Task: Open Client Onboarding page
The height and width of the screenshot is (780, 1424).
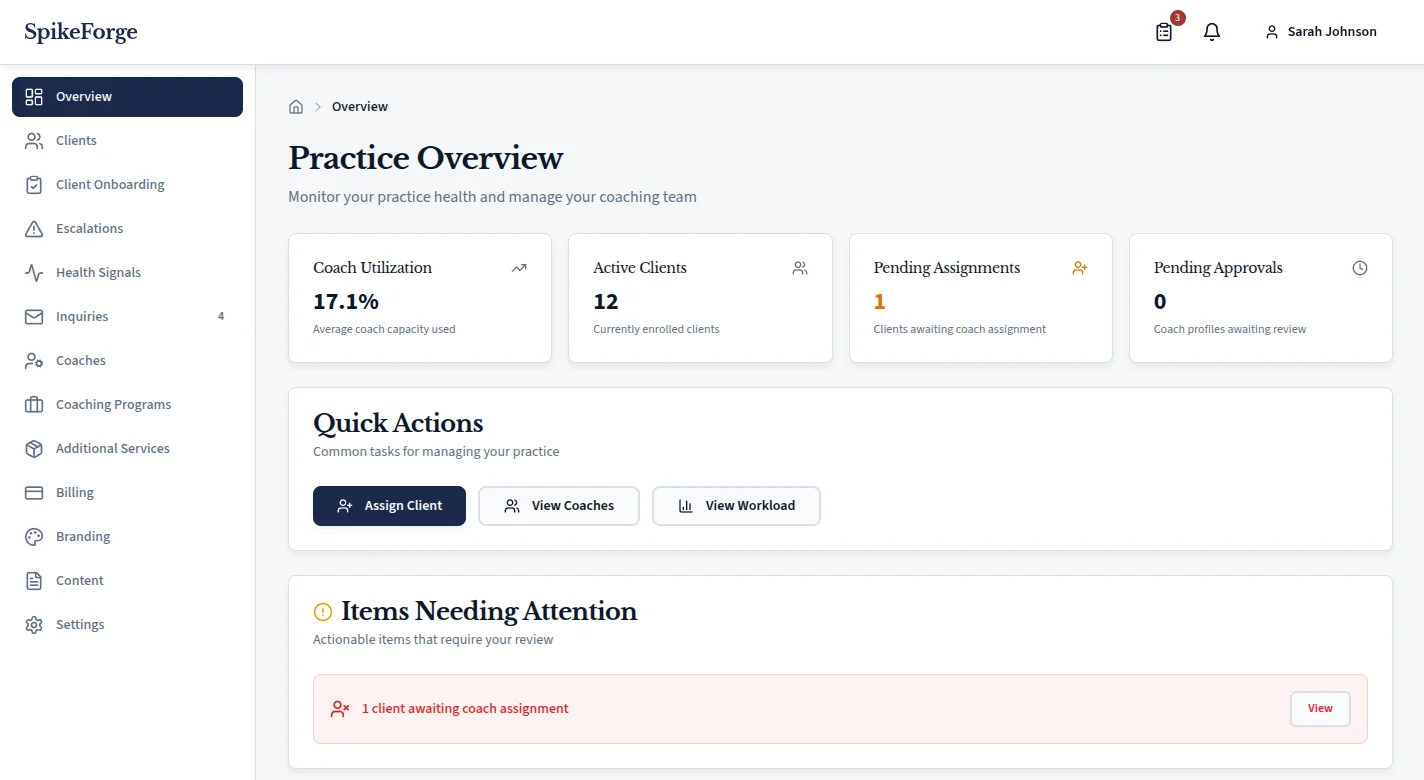Action: (127, 185)
